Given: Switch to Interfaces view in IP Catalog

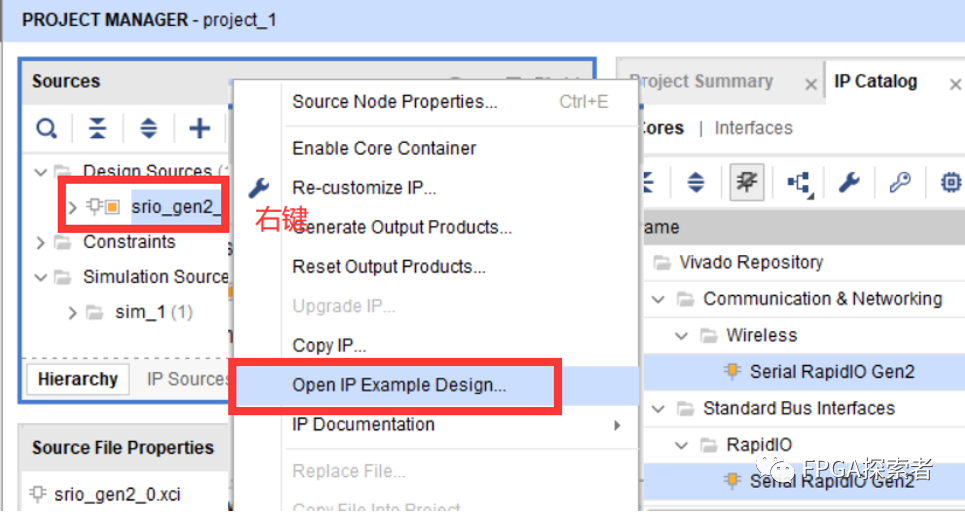Looking at the screenshot, I should [x=753, y=128].
